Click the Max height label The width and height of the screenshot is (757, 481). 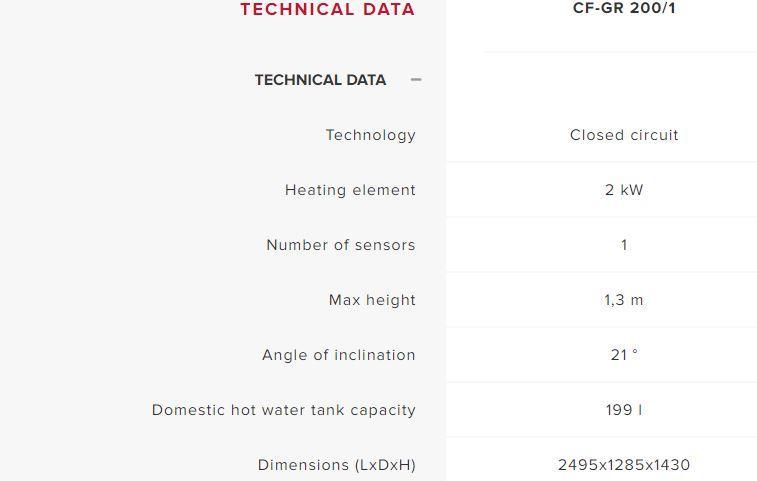(x=372, y=300)
